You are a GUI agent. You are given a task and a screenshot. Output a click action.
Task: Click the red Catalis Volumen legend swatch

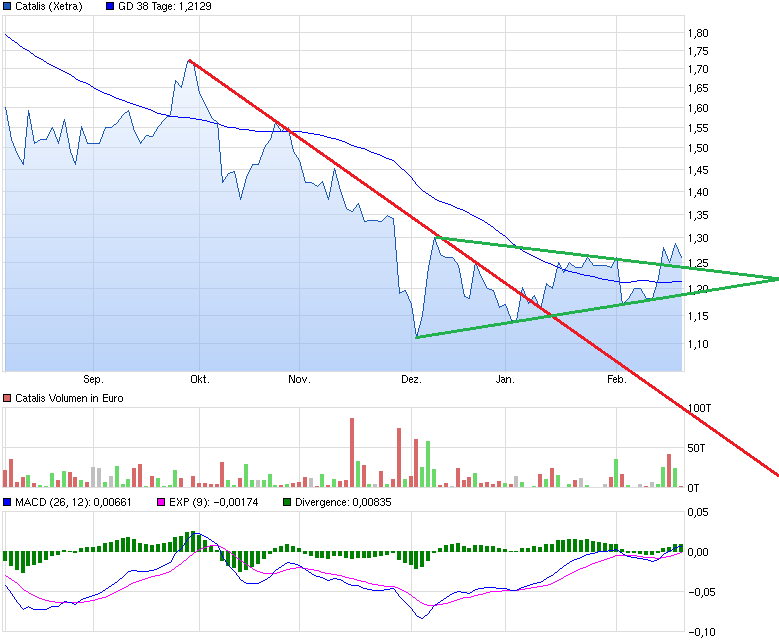pyautogui.click(x=8, y=398)
